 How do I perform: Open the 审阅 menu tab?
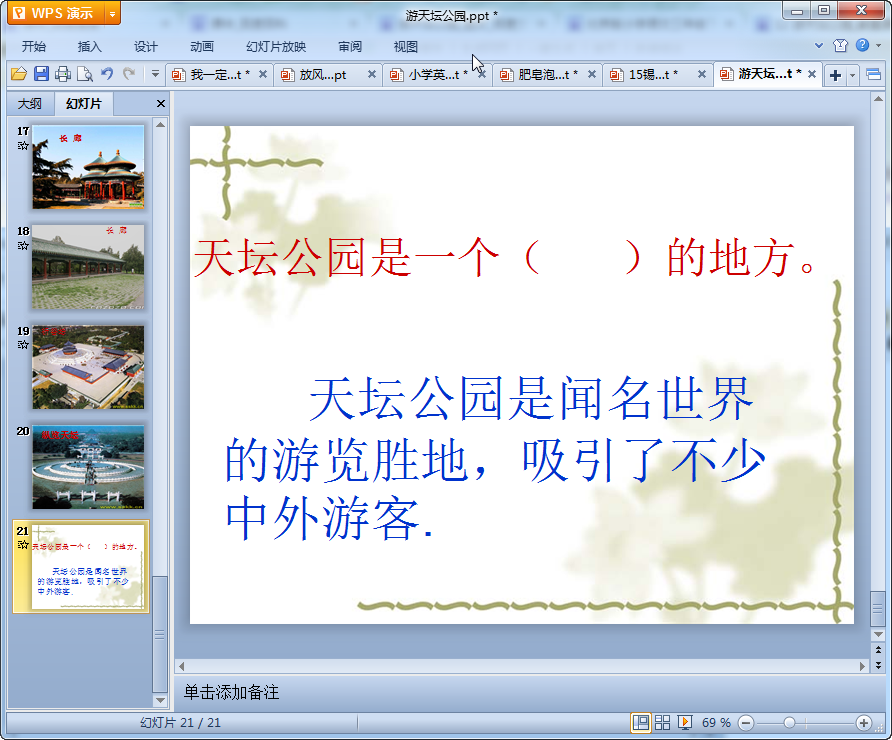coord(350,47)
